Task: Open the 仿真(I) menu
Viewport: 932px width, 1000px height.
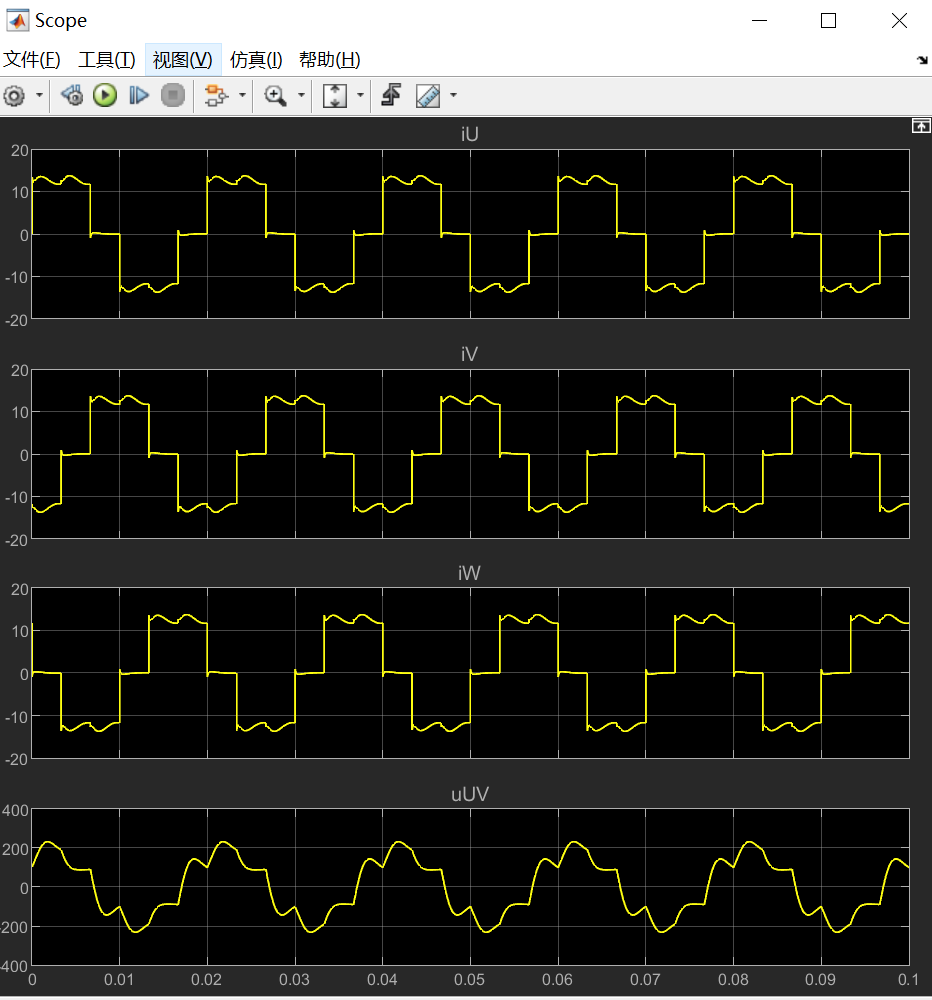Action: coord(256,60)
